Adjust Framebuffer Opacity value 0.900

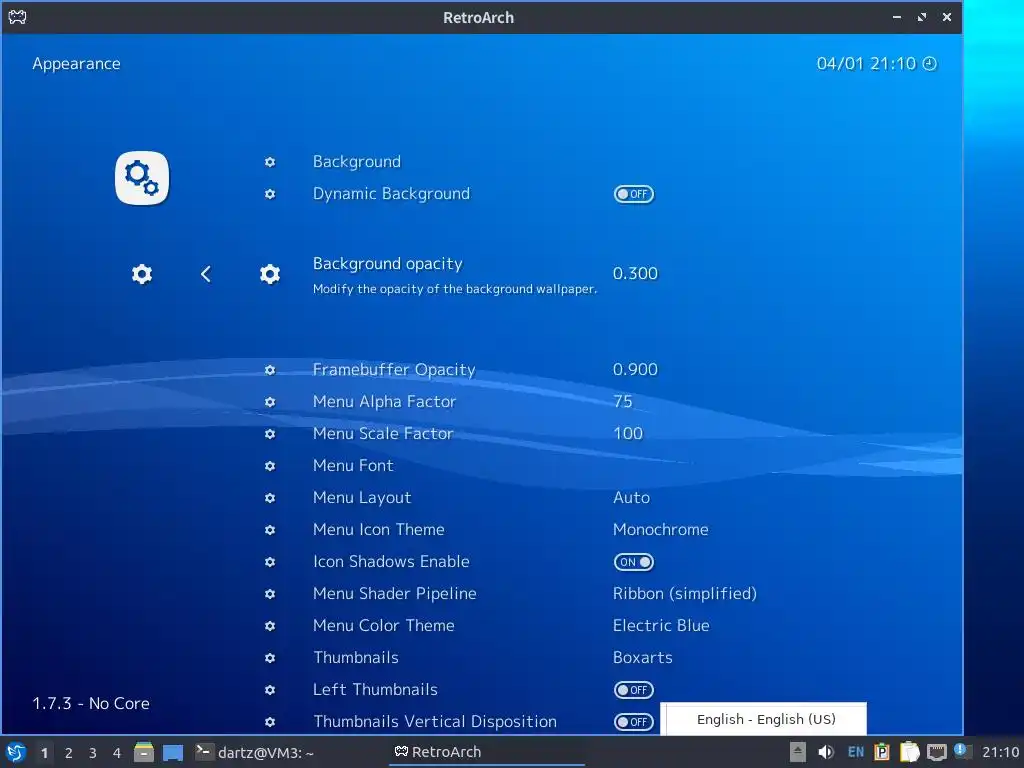(x=635, y=370)
